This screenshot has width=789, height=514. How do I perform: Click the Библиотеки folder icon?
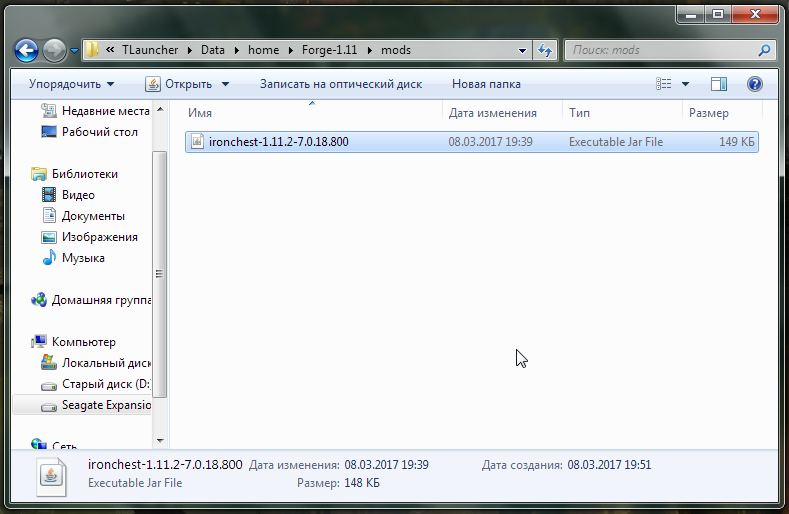39,174
